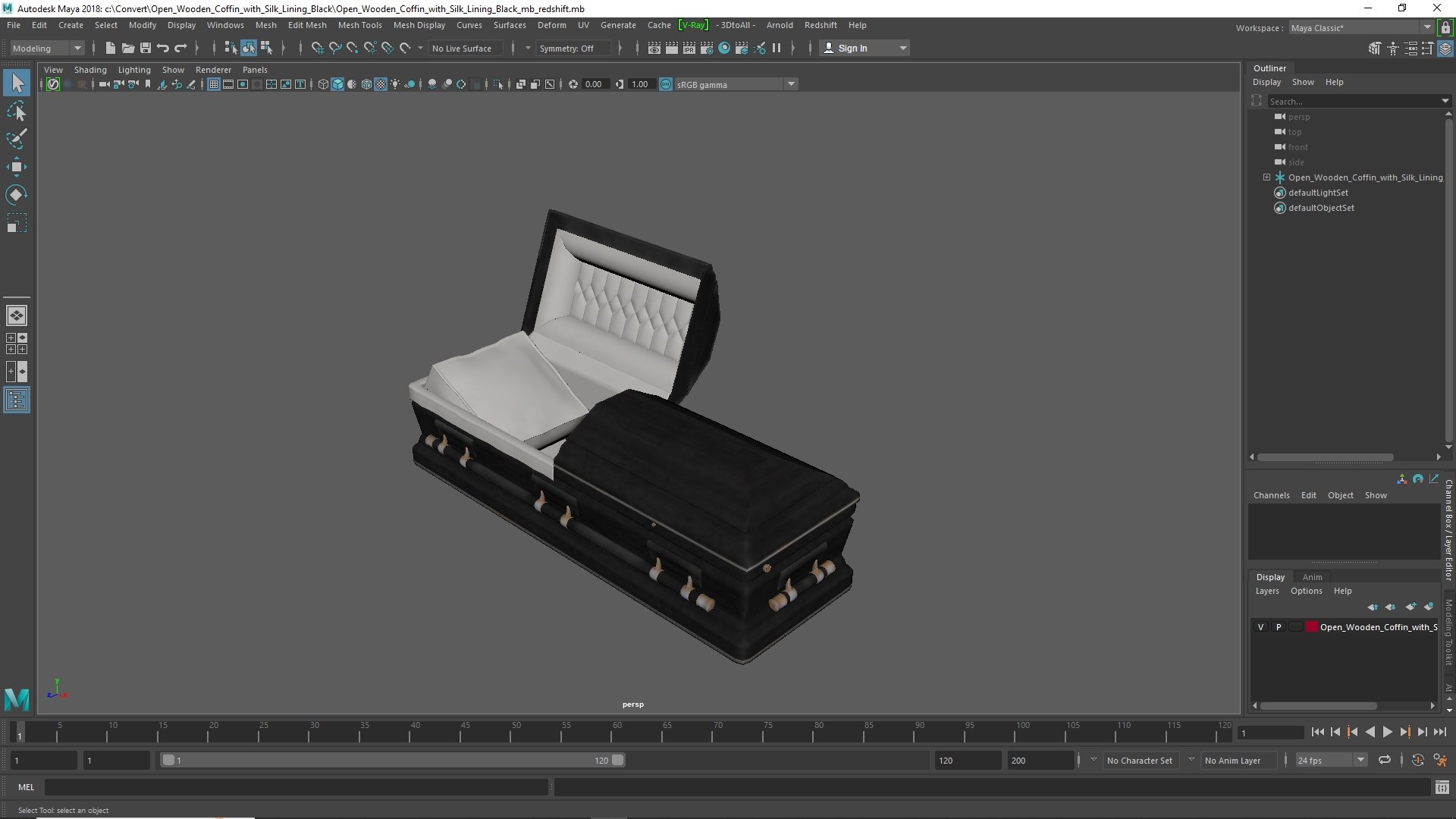This screenshot has height=819, width=1456.
Task: Activate the Scale tool
Action: (17, 223)
